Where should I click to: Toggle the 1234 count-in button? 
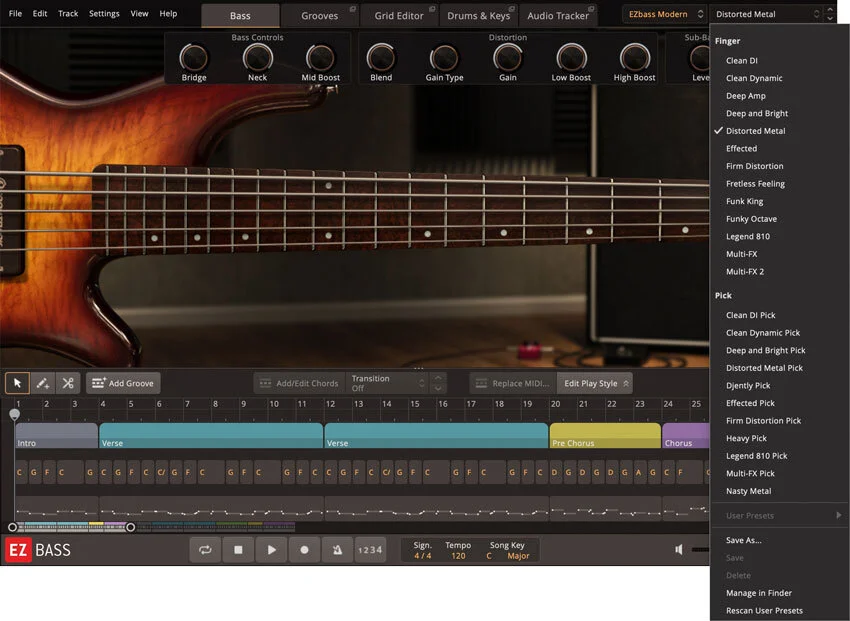[370, 549]
